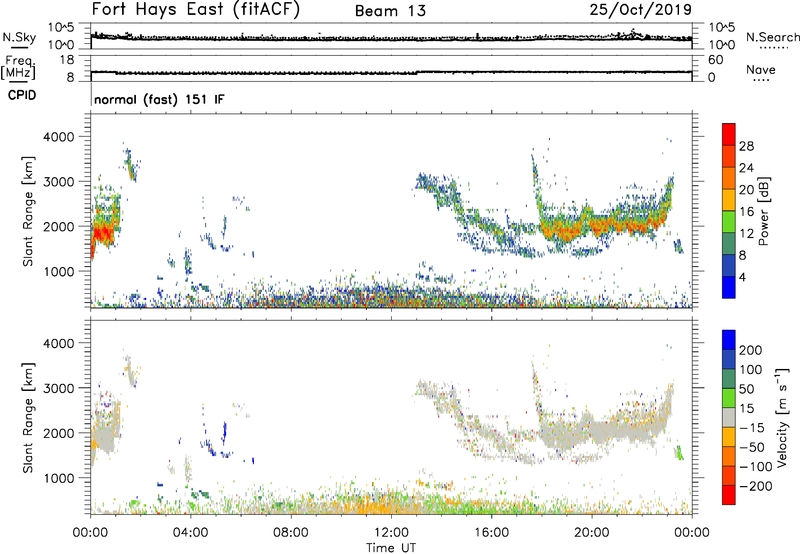Click the noise trace in the N.Sky panel

(391, 38)
